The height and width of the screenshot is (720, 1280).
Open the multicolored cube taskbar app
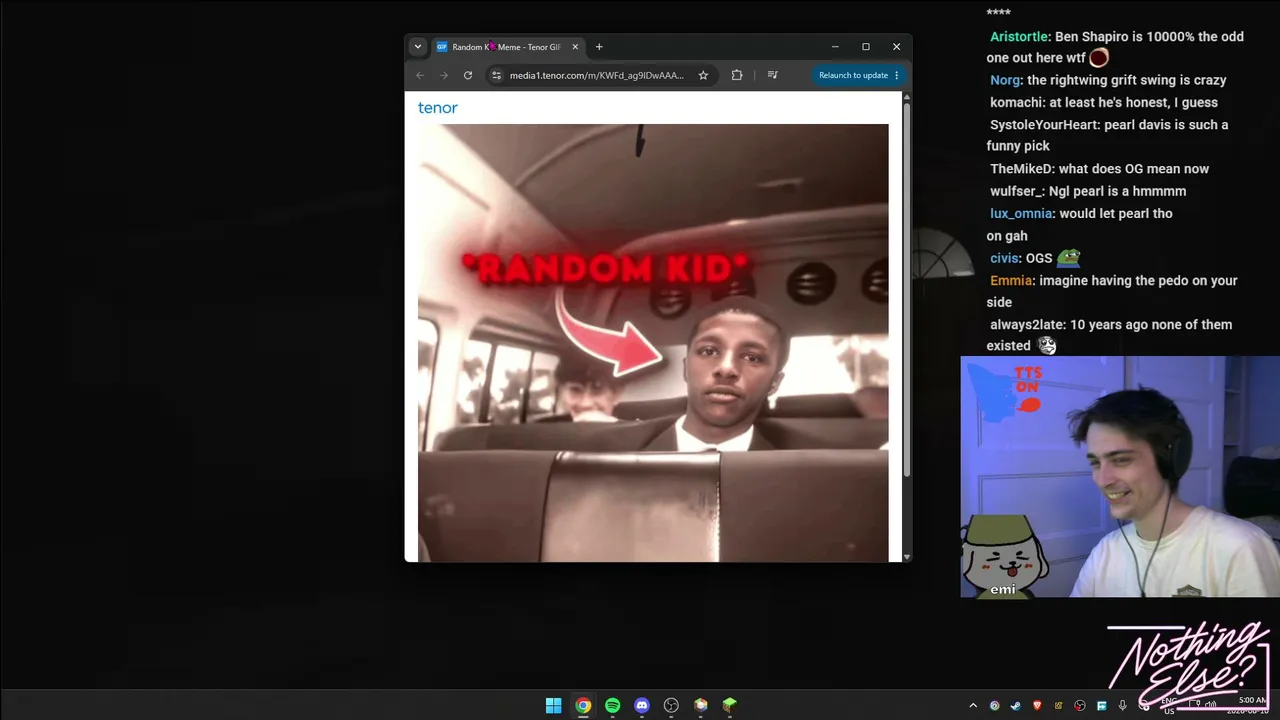[701, 706]
